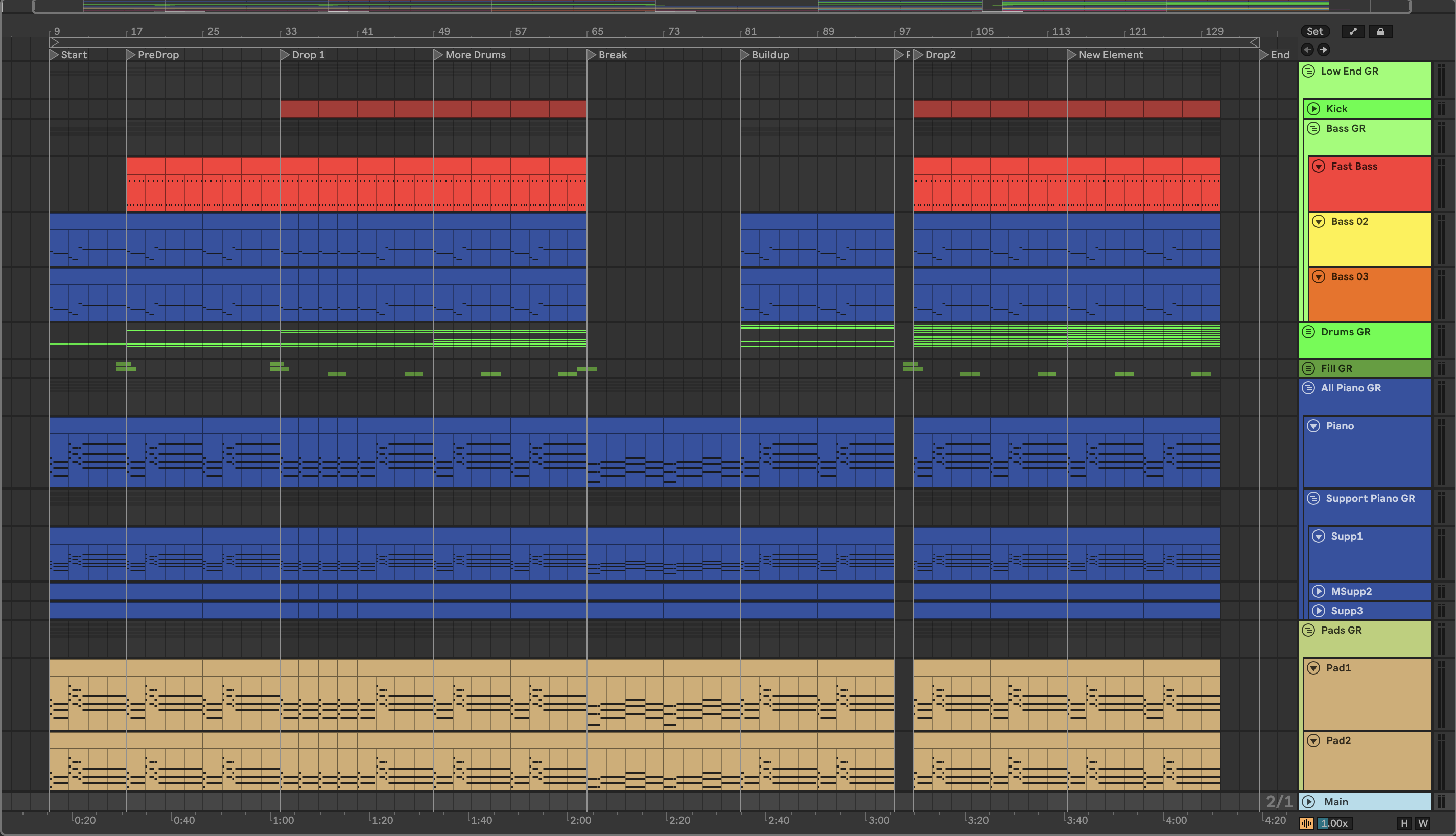Unfold the MSupp2 track
This screenshot has width=1456, height=836.
tap(1318, 591)
